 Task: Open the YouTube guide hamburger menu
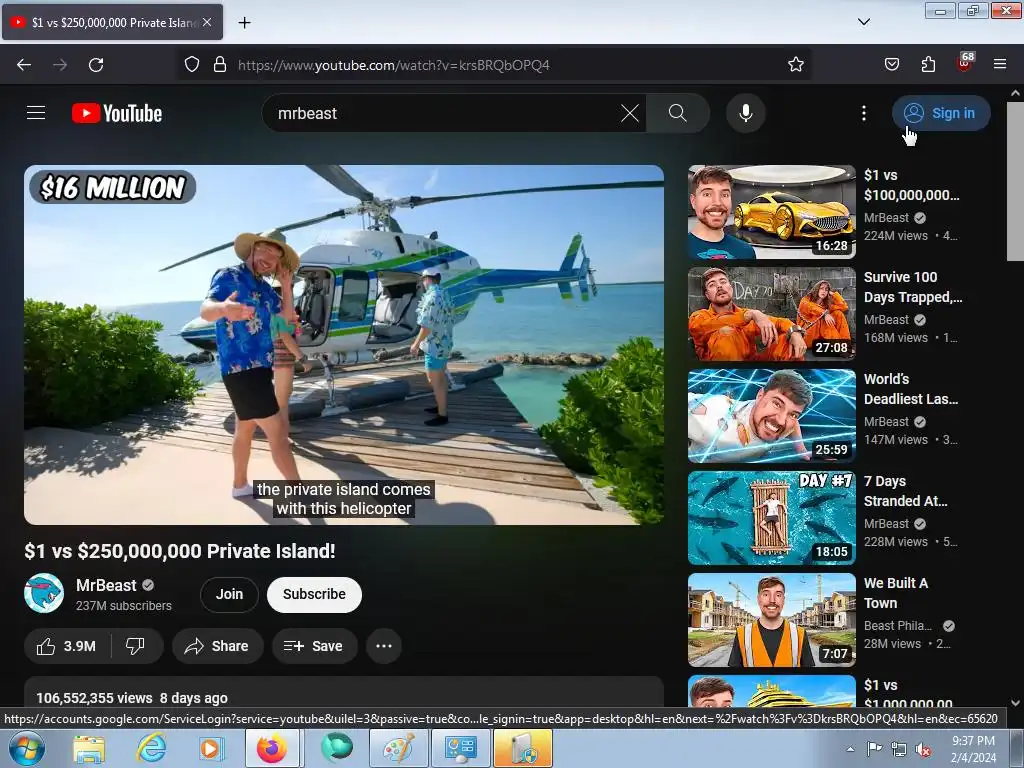[x=36, y=113]
